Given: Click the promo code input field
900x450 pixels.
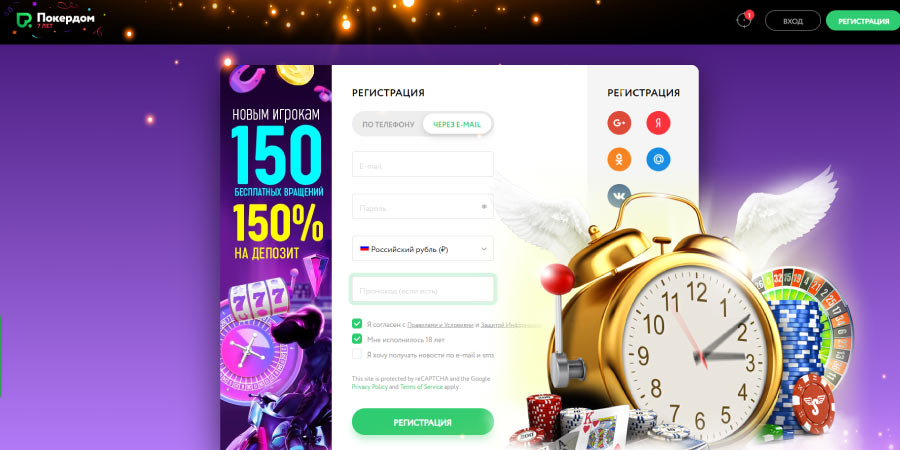Looking at the screenshot, I should pos(422,290).
